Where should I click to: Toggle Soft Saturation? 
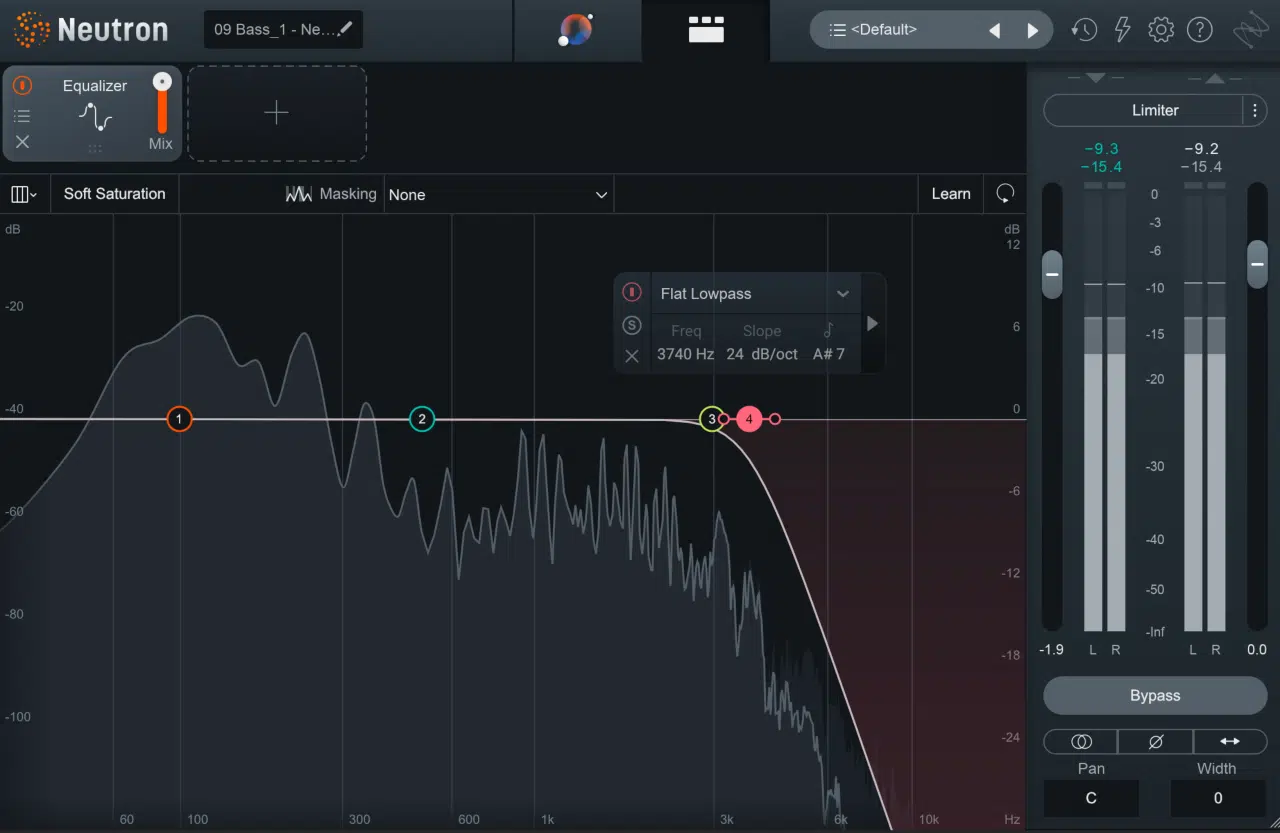[x=114, y=194]
